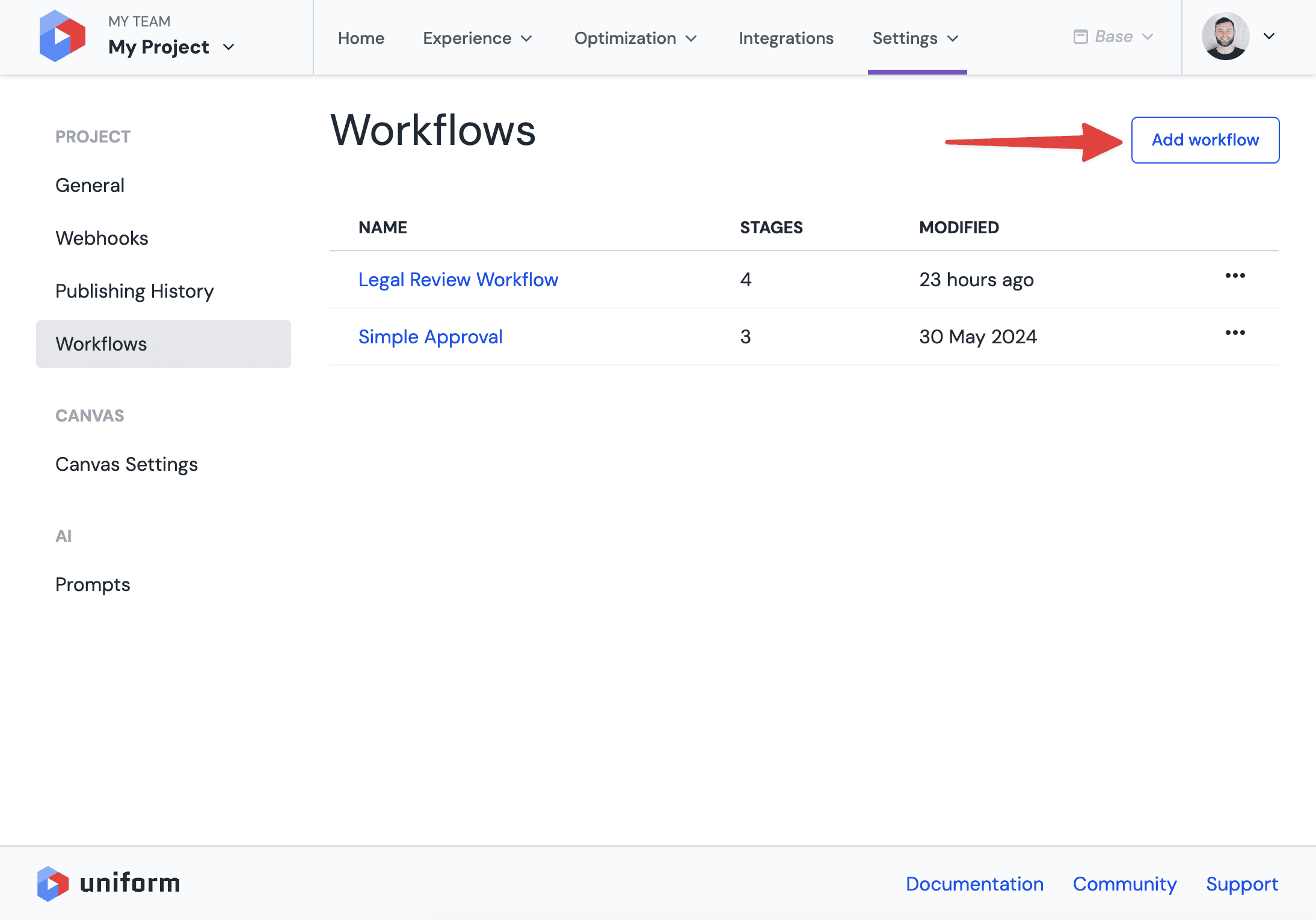This screenshot has width=1316, height=920.
Task: Expand the Optimization navigation dropdown
Action: pos(636,38)
